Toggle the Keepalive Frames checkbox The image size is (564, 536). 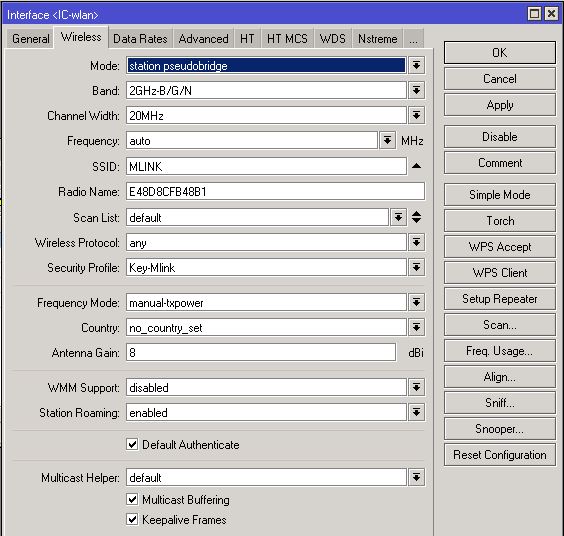click(132, 519)
